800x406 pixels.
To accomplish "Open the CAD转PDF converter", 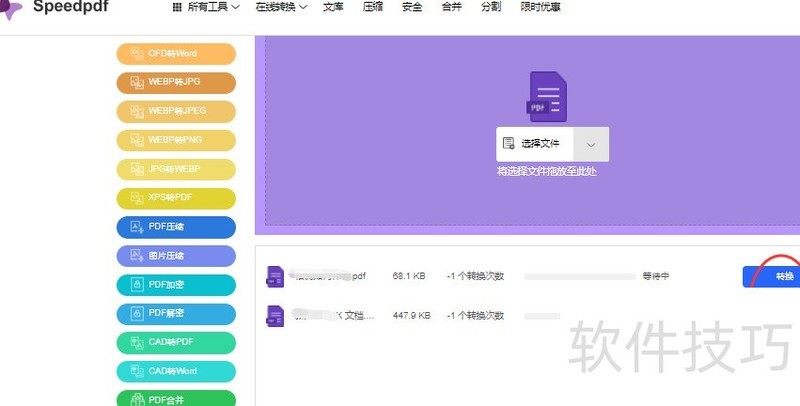I will click(x=176, y=343).
